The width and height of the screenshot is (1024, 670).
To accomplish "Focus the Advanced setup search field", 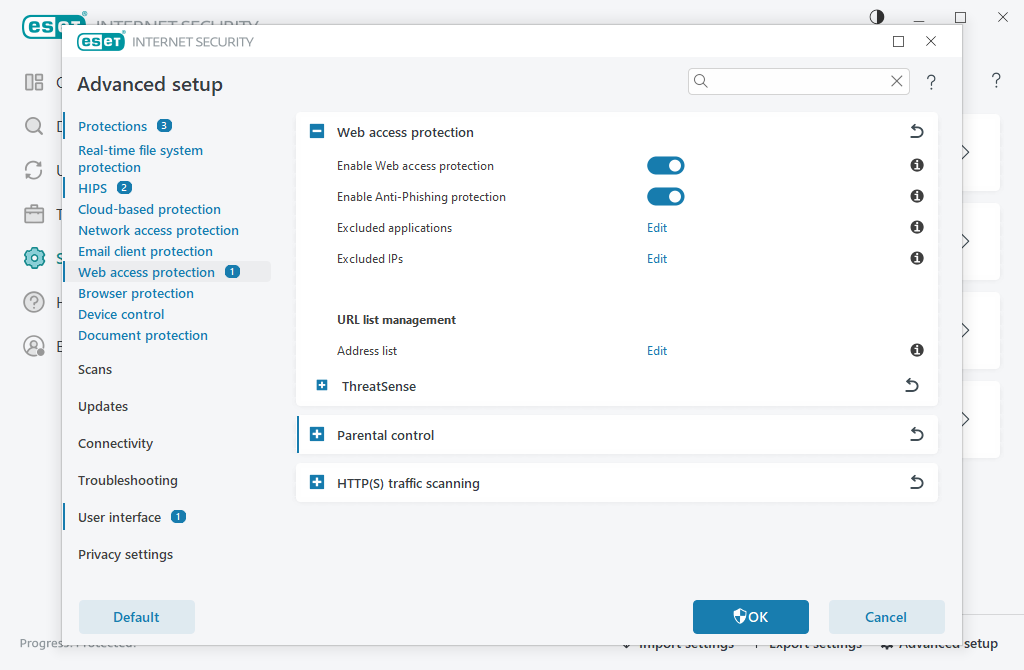I will (x=798, y=81).
